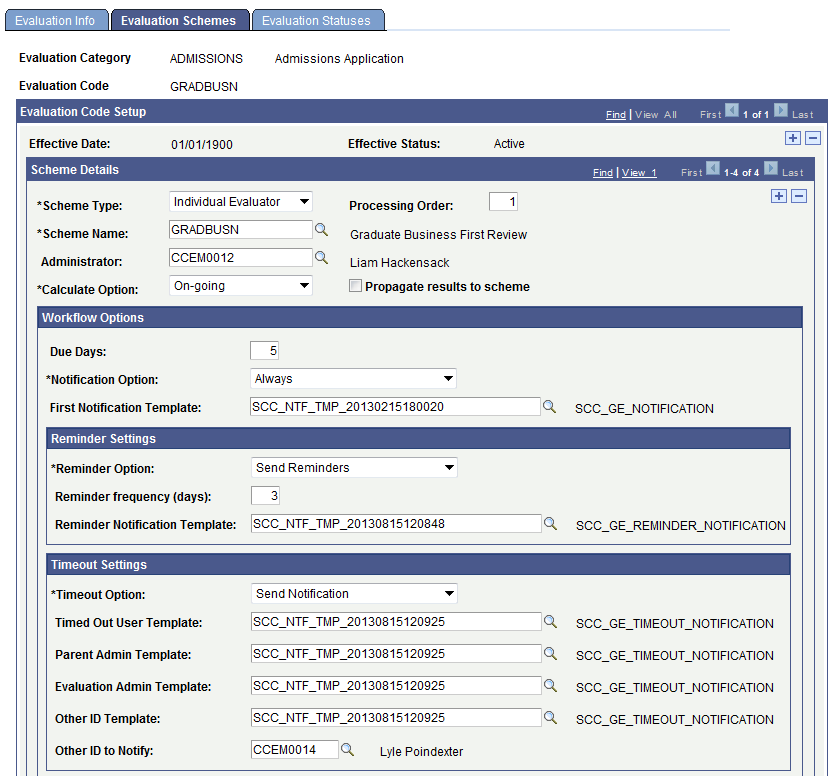Viewport: 837px width, 776px height.
Task: Open the Reminder Notification Template lookup
Action: (x=551, y=523)
